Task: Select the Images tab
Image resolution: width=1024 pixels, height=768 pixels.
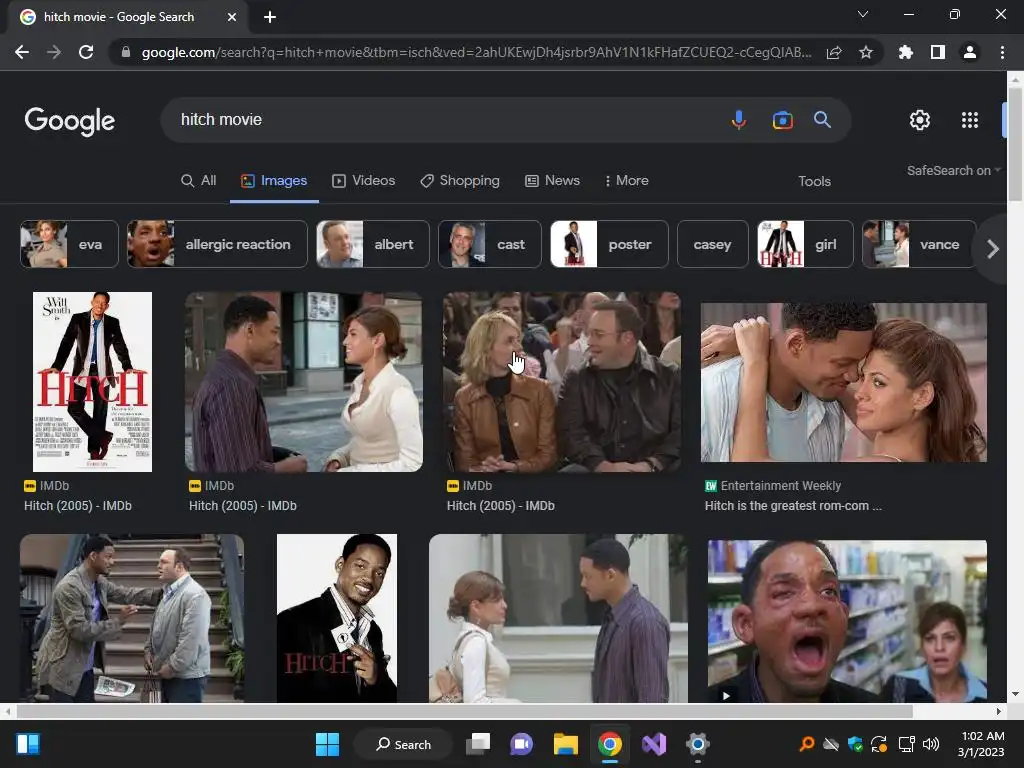Action: 274,181
